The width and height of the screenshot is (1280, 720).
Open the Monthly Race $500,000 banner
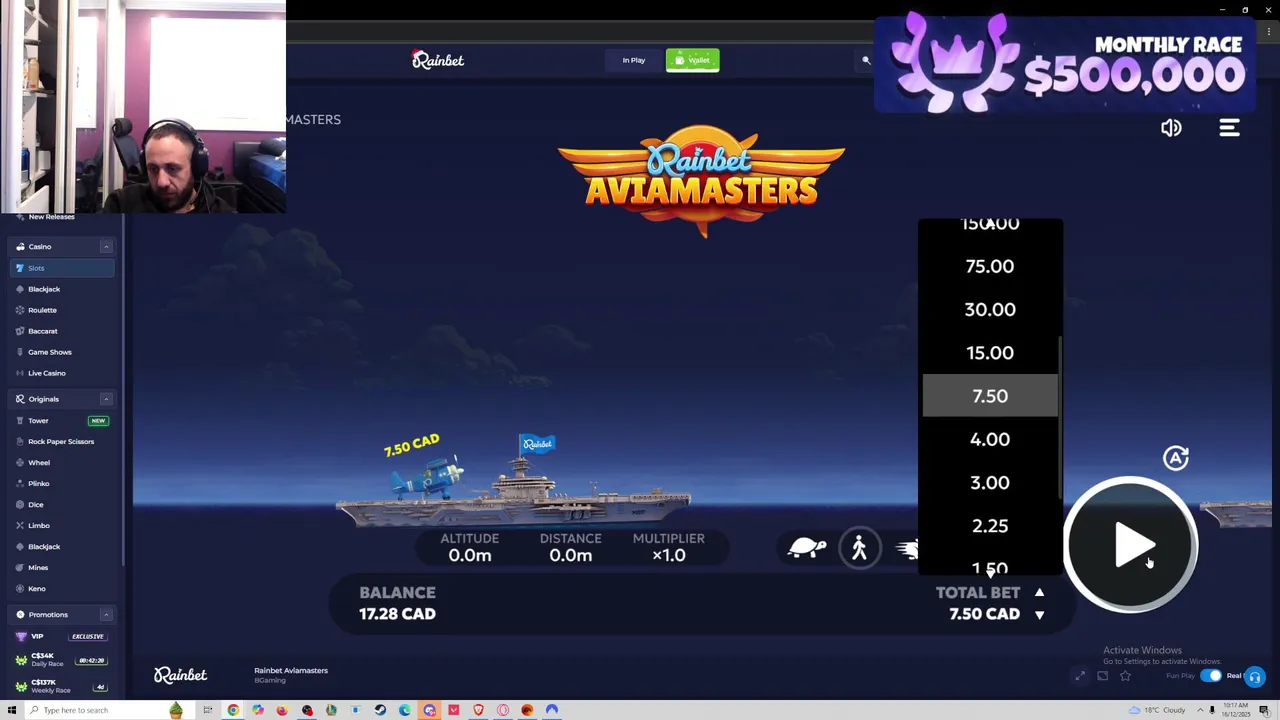(1065, 63)
